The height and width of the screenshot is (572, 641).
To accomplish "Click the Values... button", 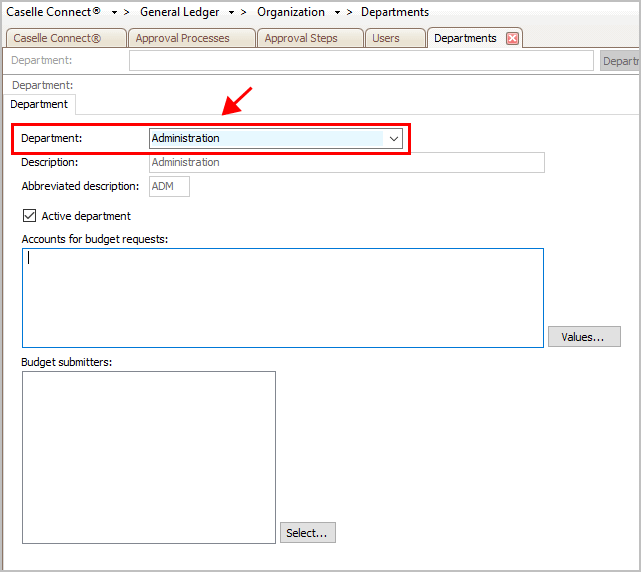I will click(583, 337).
